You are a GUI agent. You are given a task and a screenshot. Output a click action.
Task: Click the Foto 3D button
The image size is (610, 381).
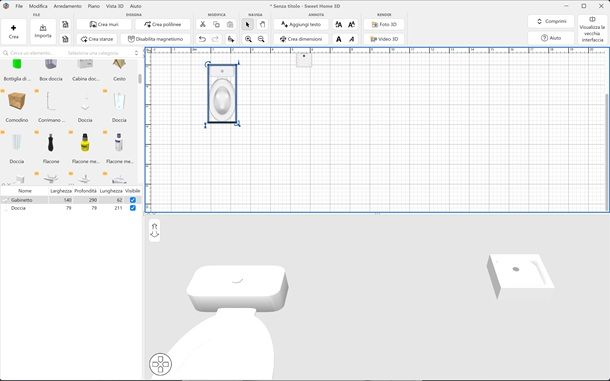(384, 25)
